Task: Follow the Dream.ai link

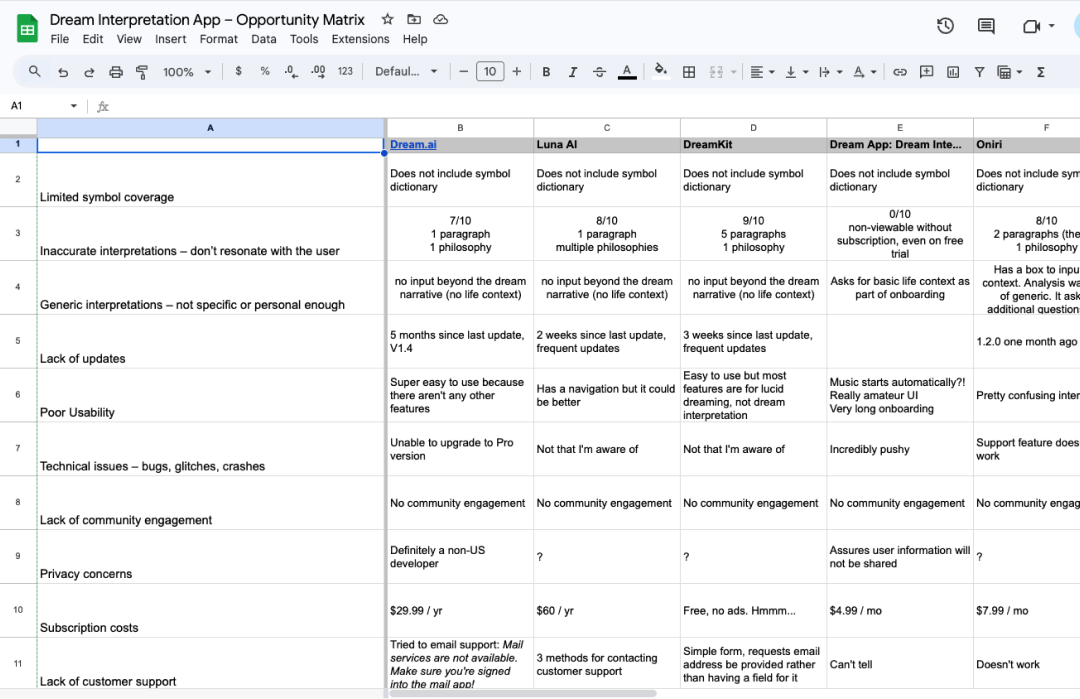Action: pyautogui.click(x=413, y=145)
